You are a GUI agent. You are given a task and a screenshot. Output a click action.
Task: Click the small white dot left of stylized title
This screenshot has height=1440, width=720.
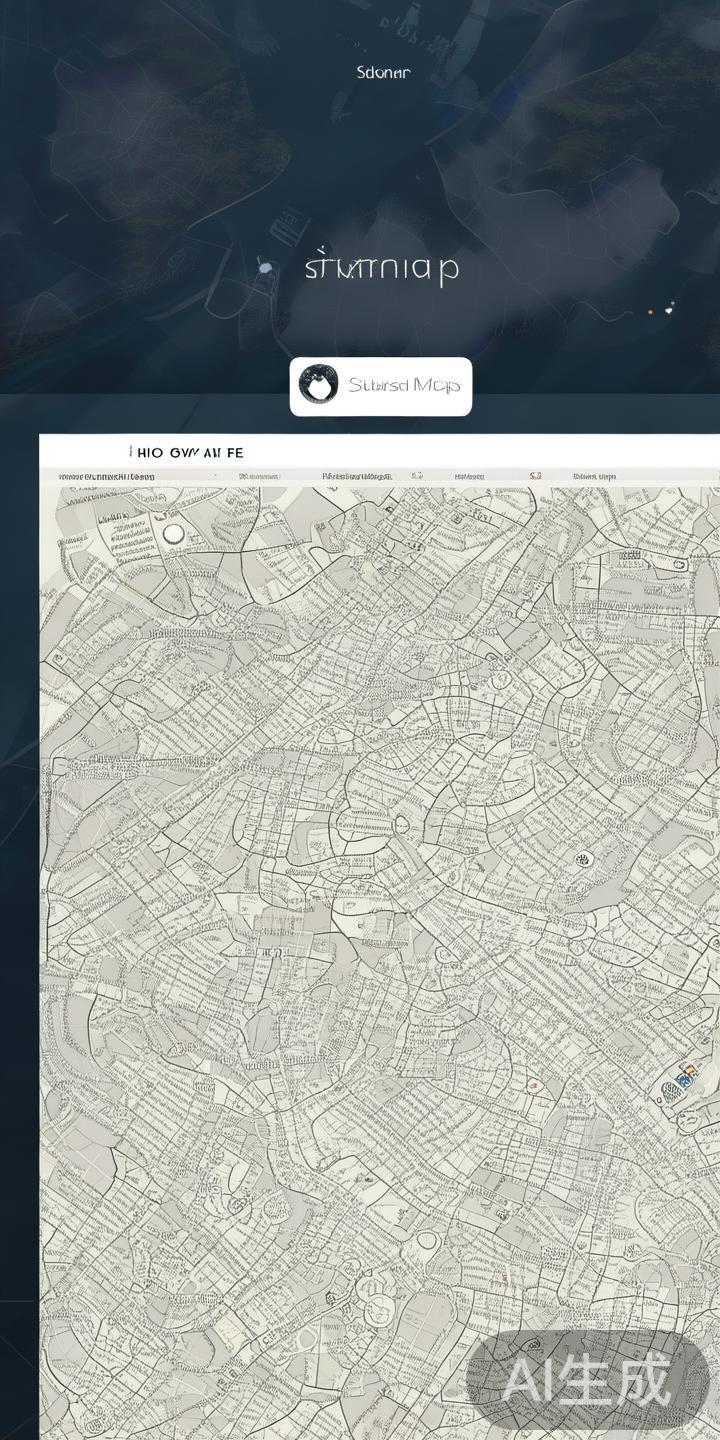[265, 267]
